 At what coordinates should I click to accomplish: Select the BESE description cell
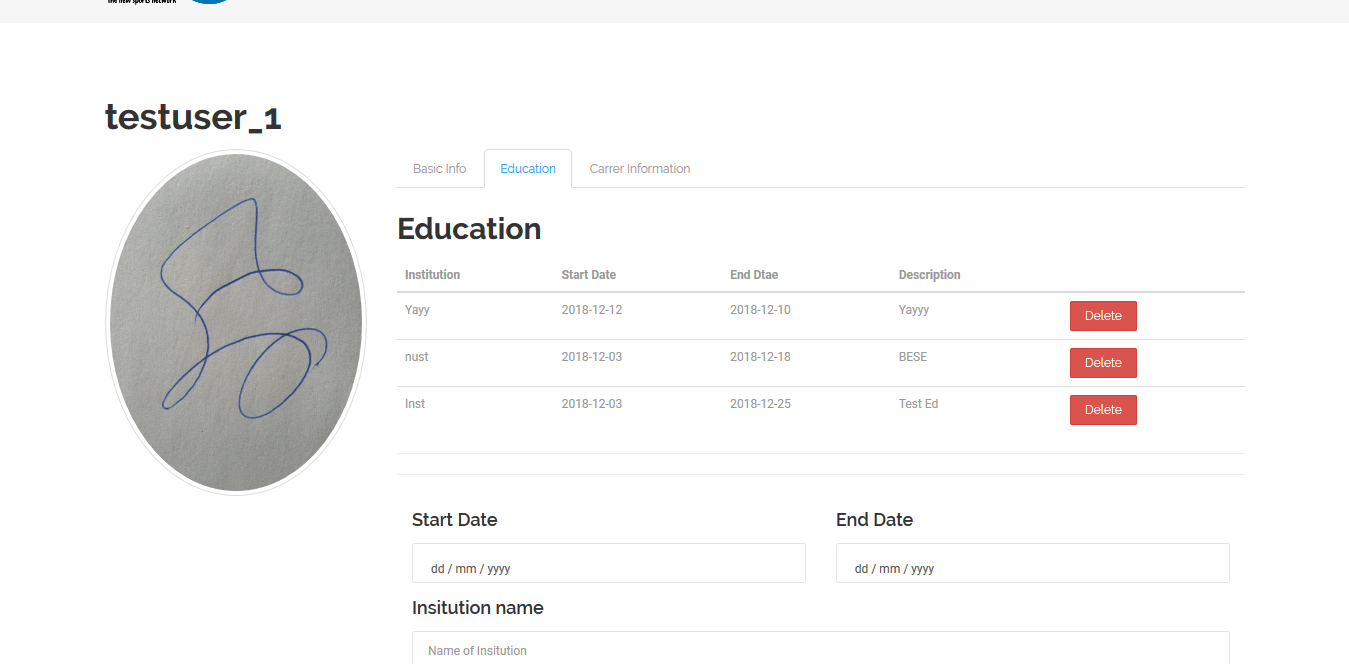pyautogui.click(x=913, y=357)
